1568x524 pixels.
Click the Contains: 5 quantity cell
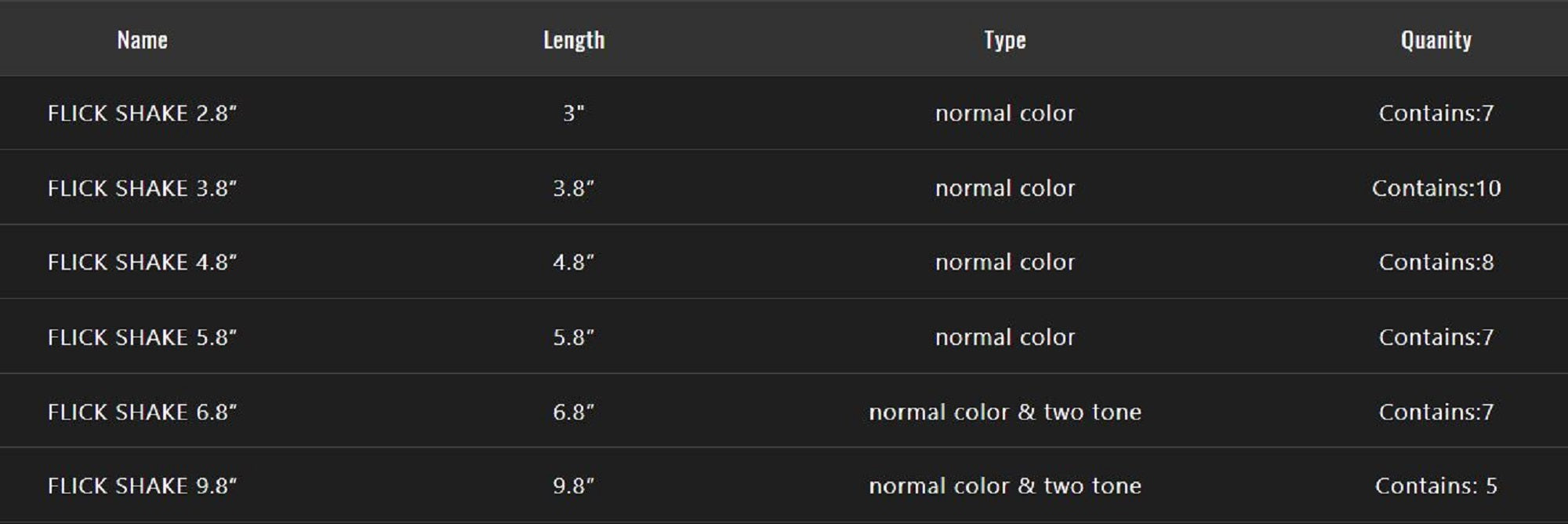tap(1436, 486)
